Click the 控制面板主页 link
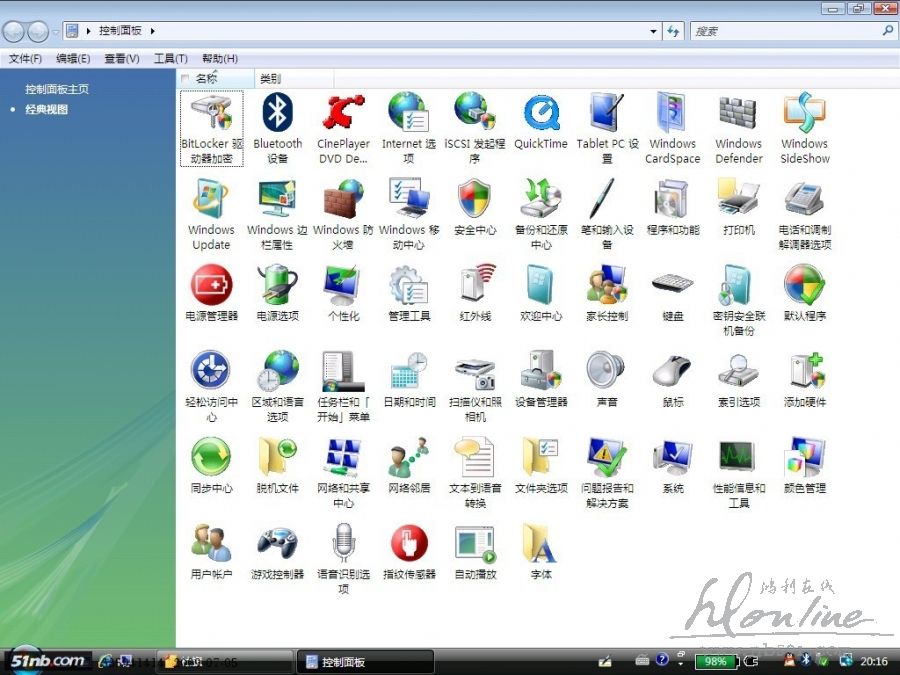 pyautogui.click(x=57, y=89)
